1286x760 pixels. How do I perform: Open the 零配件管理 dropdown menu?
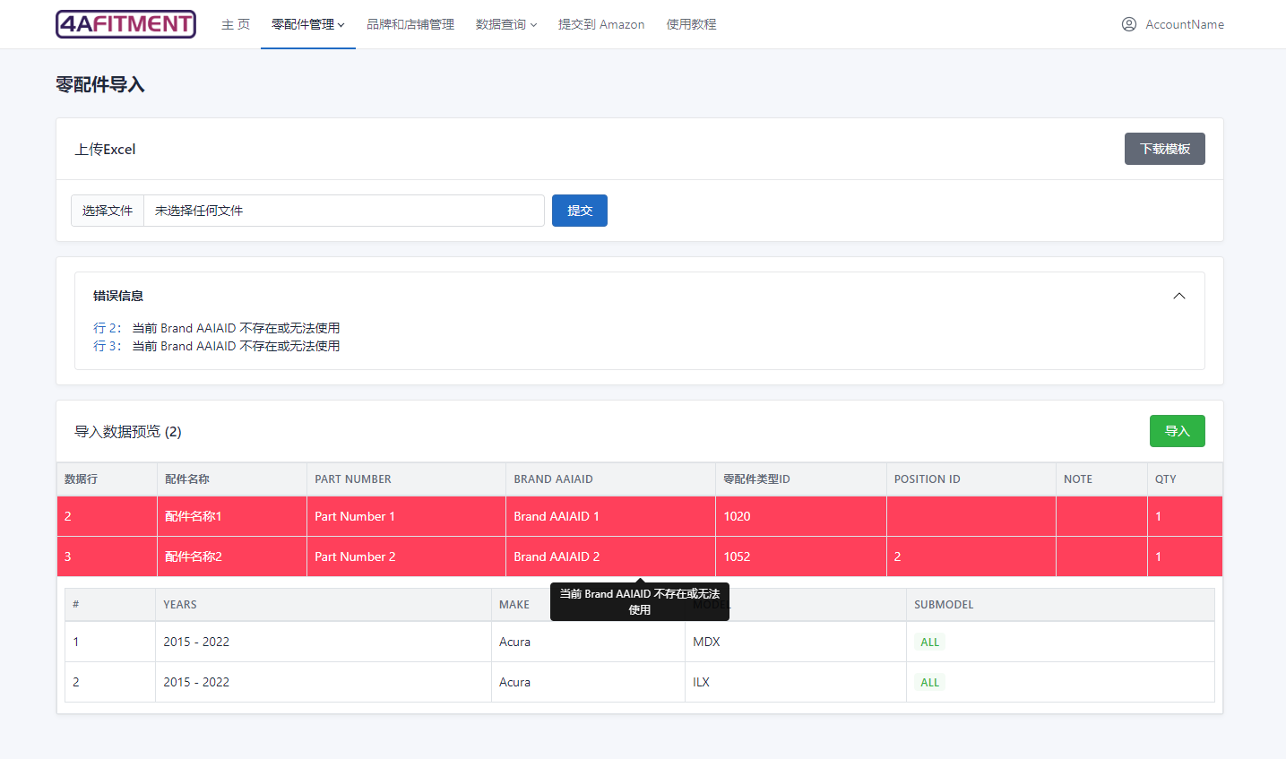(308, 24)
